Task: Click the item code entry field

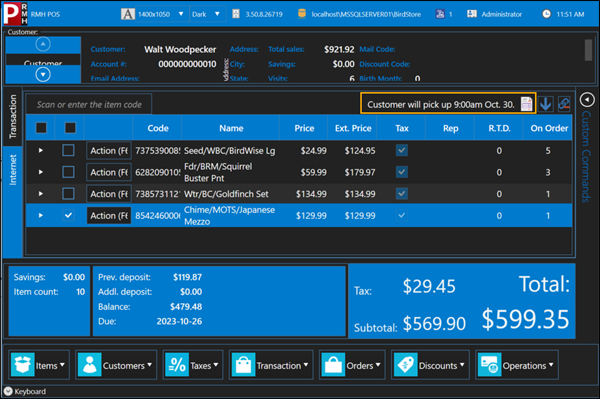Action: click(89, 104)
